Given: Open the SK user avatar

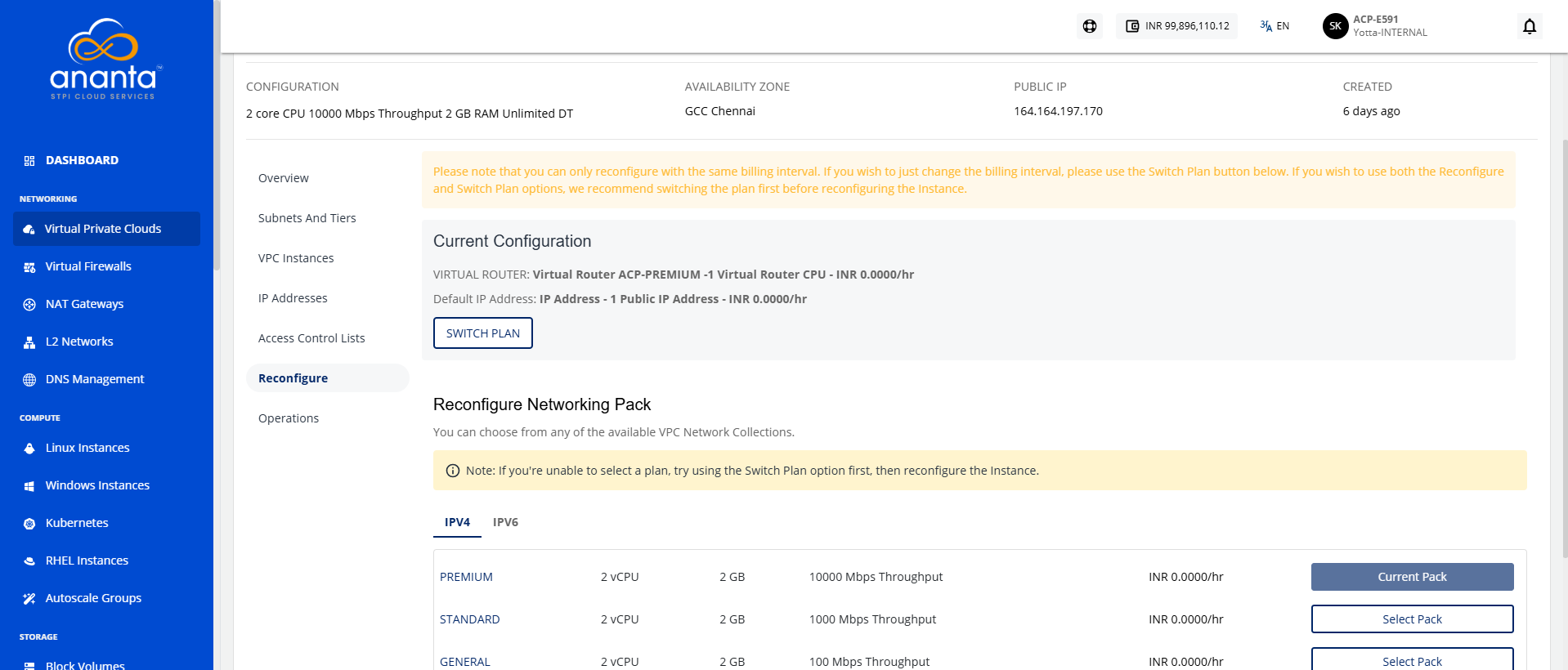Looking at the screenshot, I should [x=1335, y=26].
